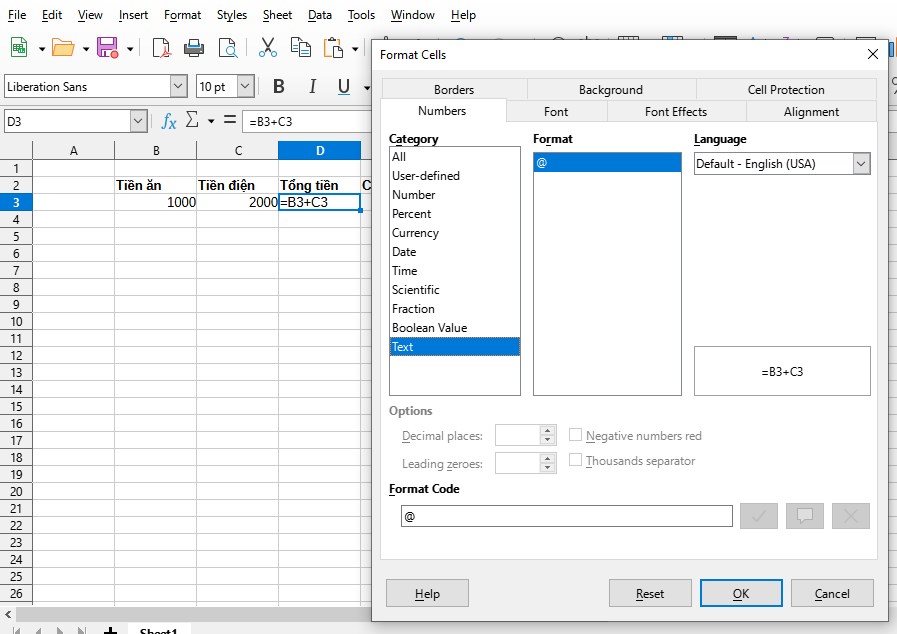Click the Copy icon
The image size is (897, 634).
tap(300, 48)
